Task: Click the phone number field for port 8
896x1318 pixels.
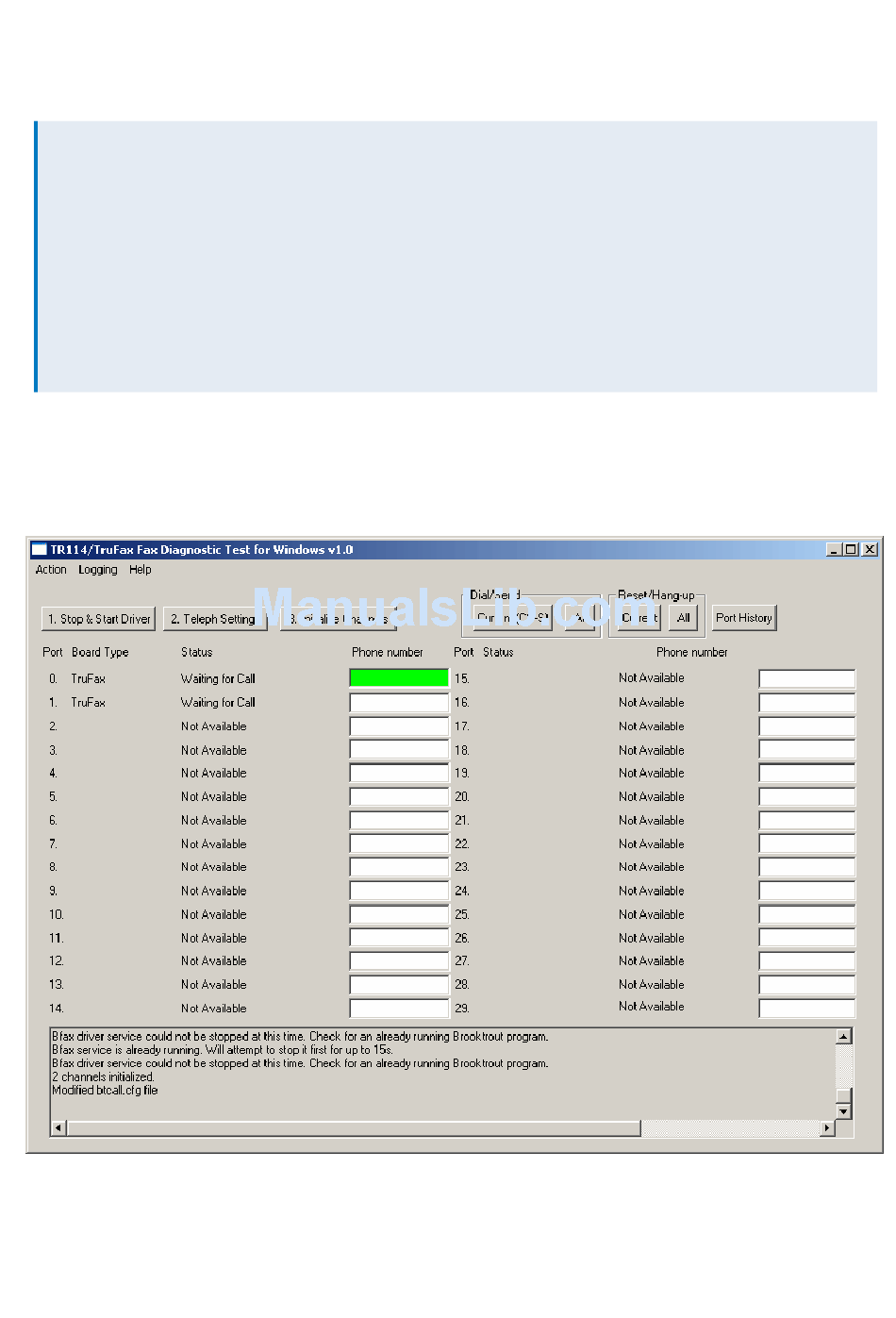Action: click(x=399, y=866)
